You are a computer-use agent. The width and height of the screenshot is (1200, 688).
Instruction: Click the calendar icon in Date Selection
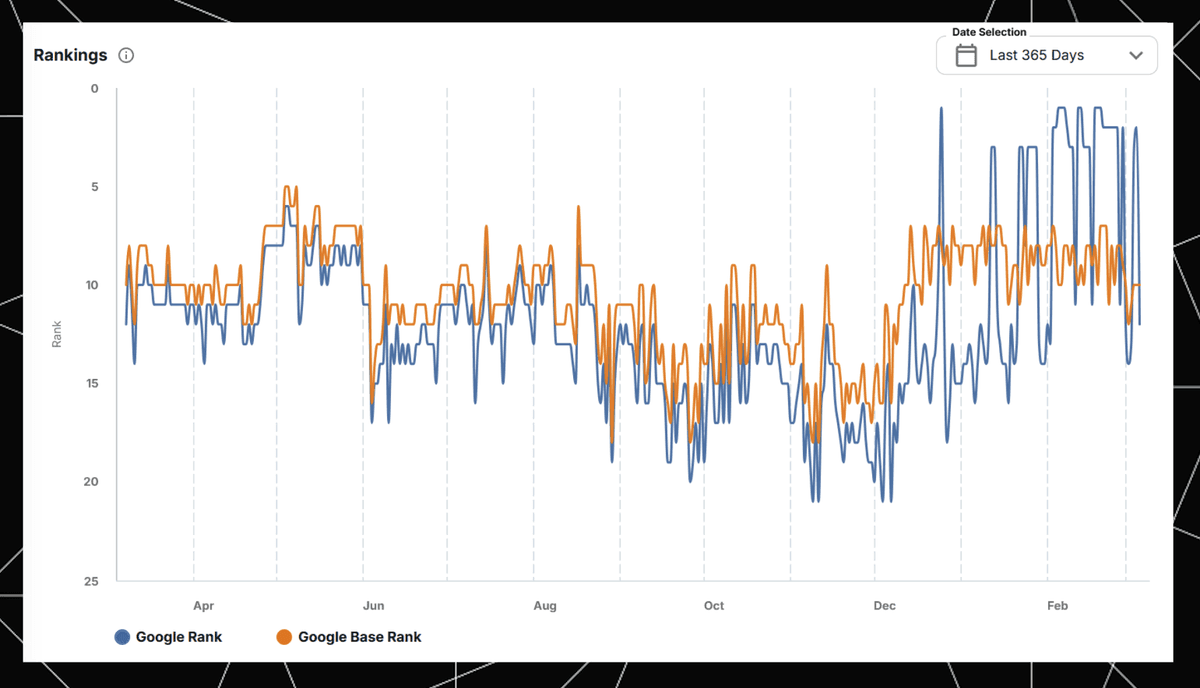tap(966, 55)
